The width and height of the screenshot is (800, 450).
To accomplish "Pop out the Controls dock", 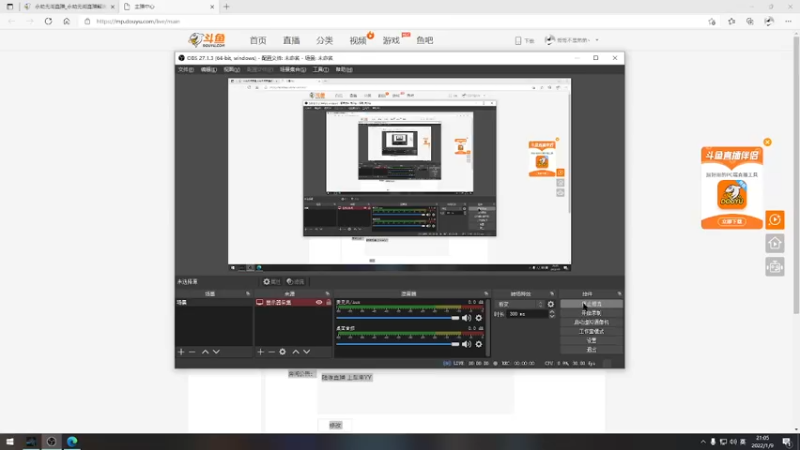I will [x=619, y=294].
